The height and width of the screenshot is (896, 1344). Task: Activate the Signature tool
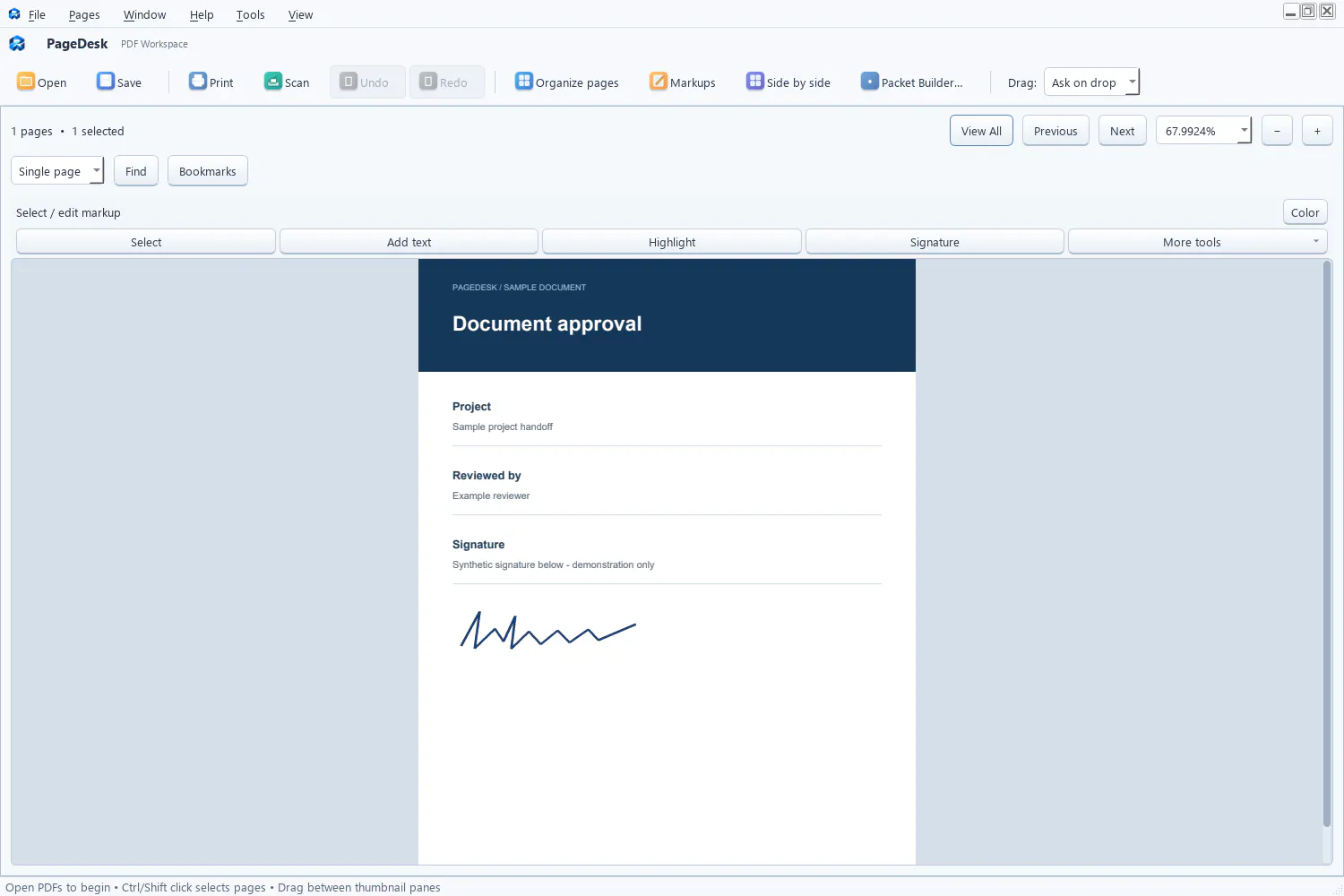935,242
